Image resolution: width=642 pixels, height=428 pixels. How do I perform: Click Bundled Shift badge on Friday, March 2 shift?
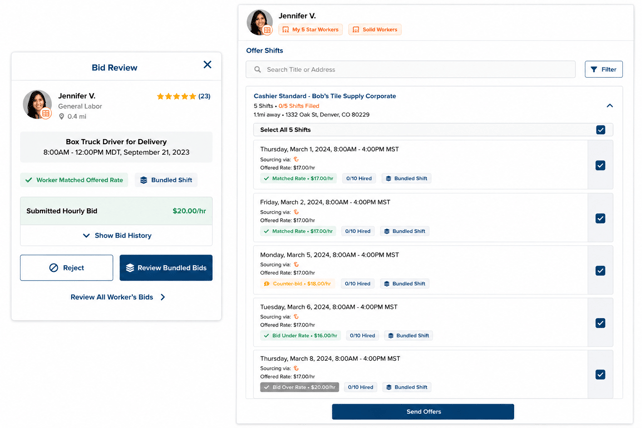pyautogui.click(x=405, y=231)
